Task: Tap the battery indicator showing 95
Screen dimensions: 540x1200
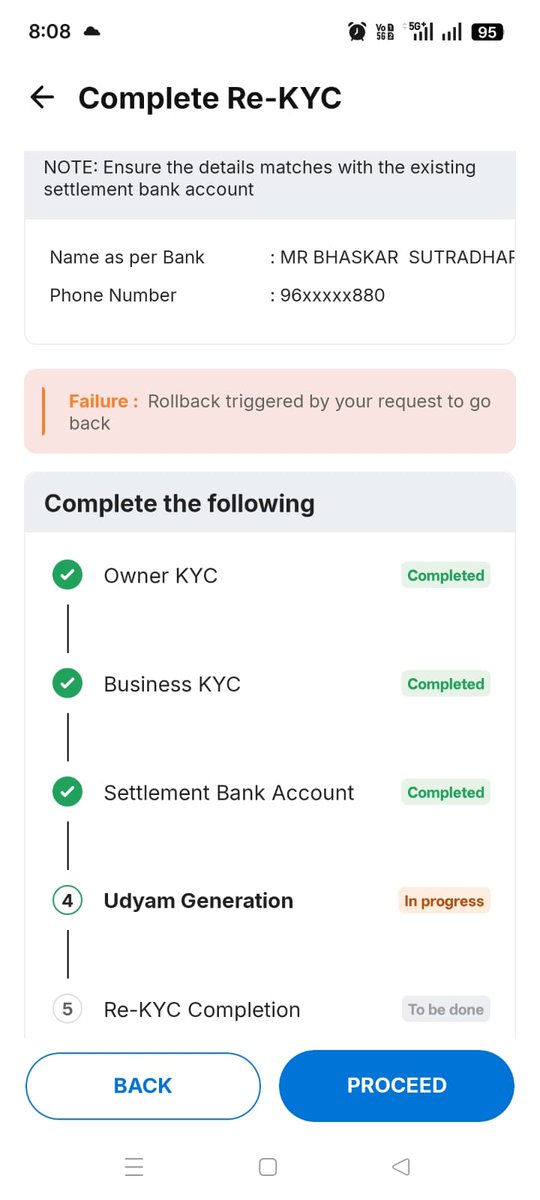Action: tap(487, 32)
